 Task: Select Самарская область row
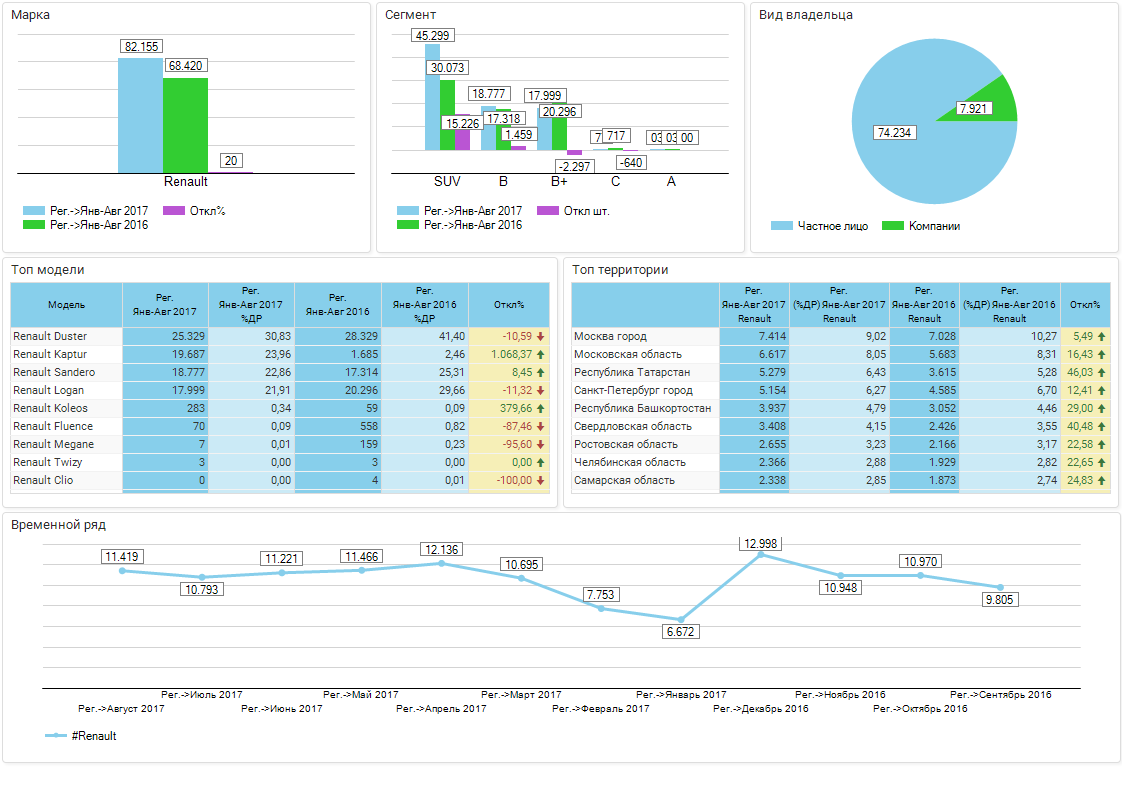841,480
